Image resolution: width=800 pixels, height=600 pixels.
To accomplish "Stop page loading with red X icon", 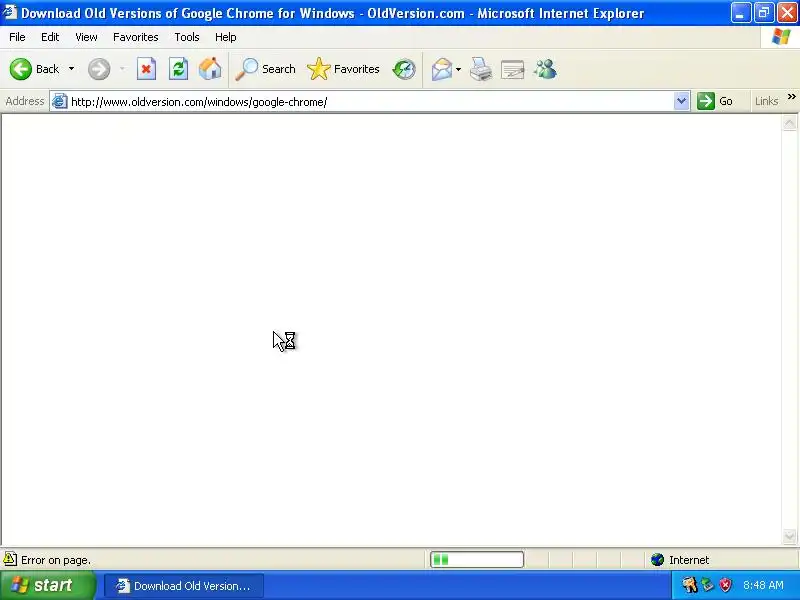I will point(146,69).
